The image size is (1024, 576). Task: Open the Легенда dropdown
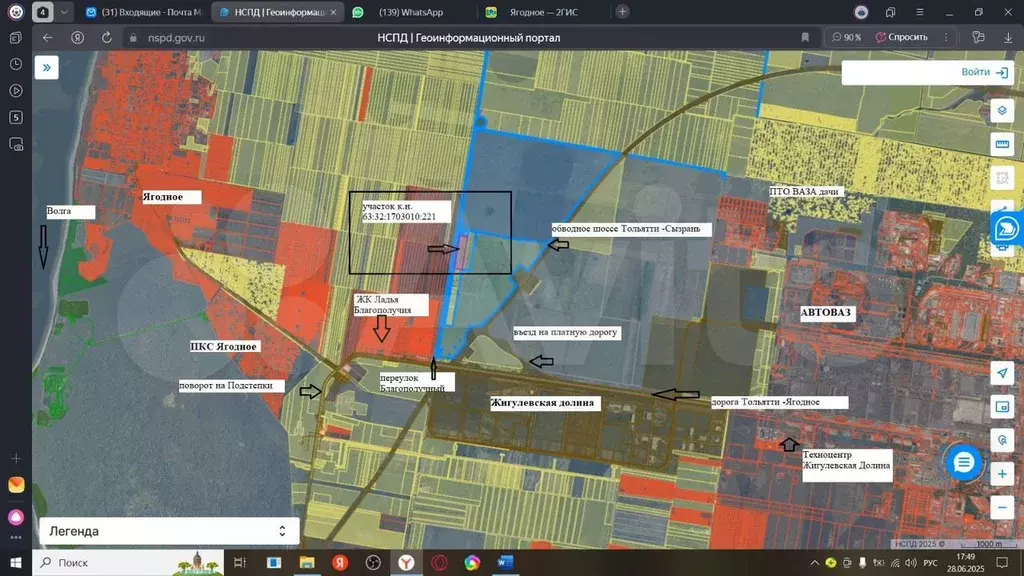coord(169,531)
